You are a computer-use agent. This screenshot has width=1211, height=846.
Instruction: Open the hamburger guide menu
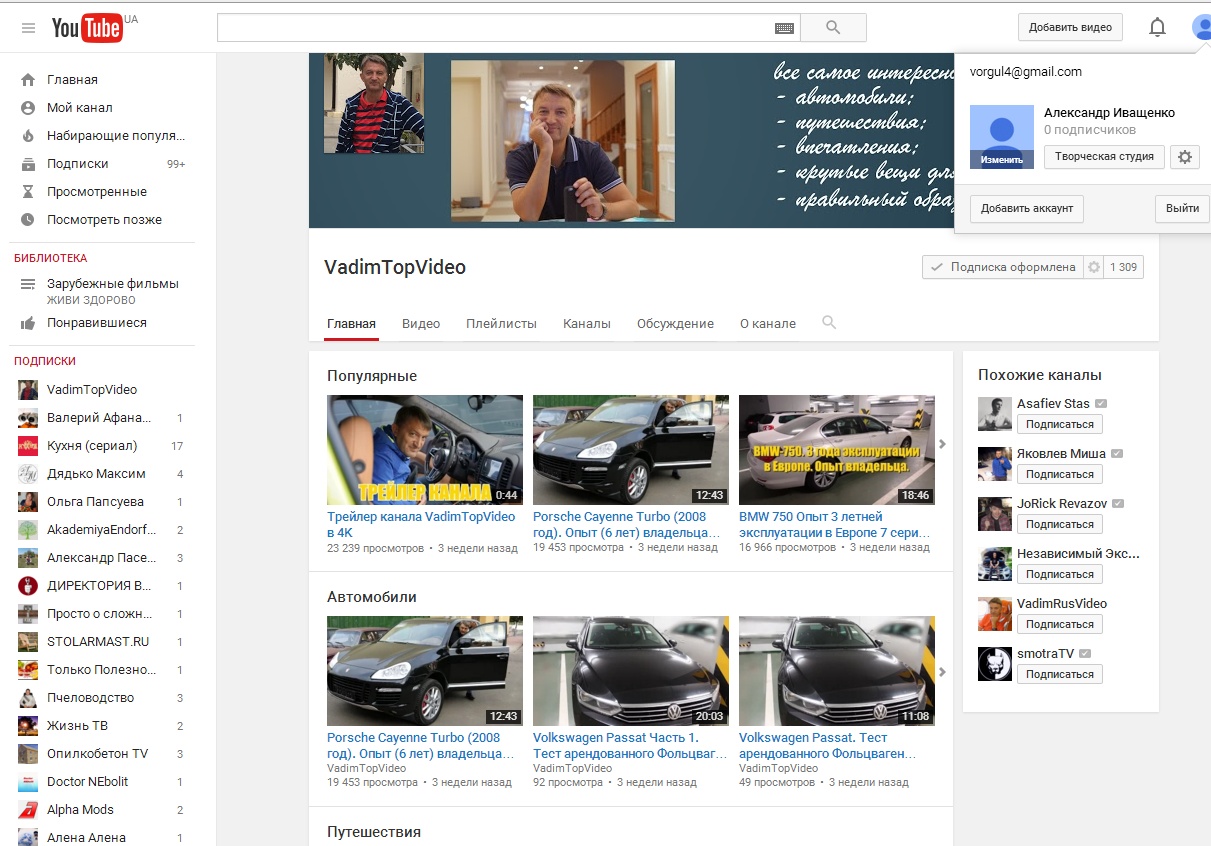(28, 28)
